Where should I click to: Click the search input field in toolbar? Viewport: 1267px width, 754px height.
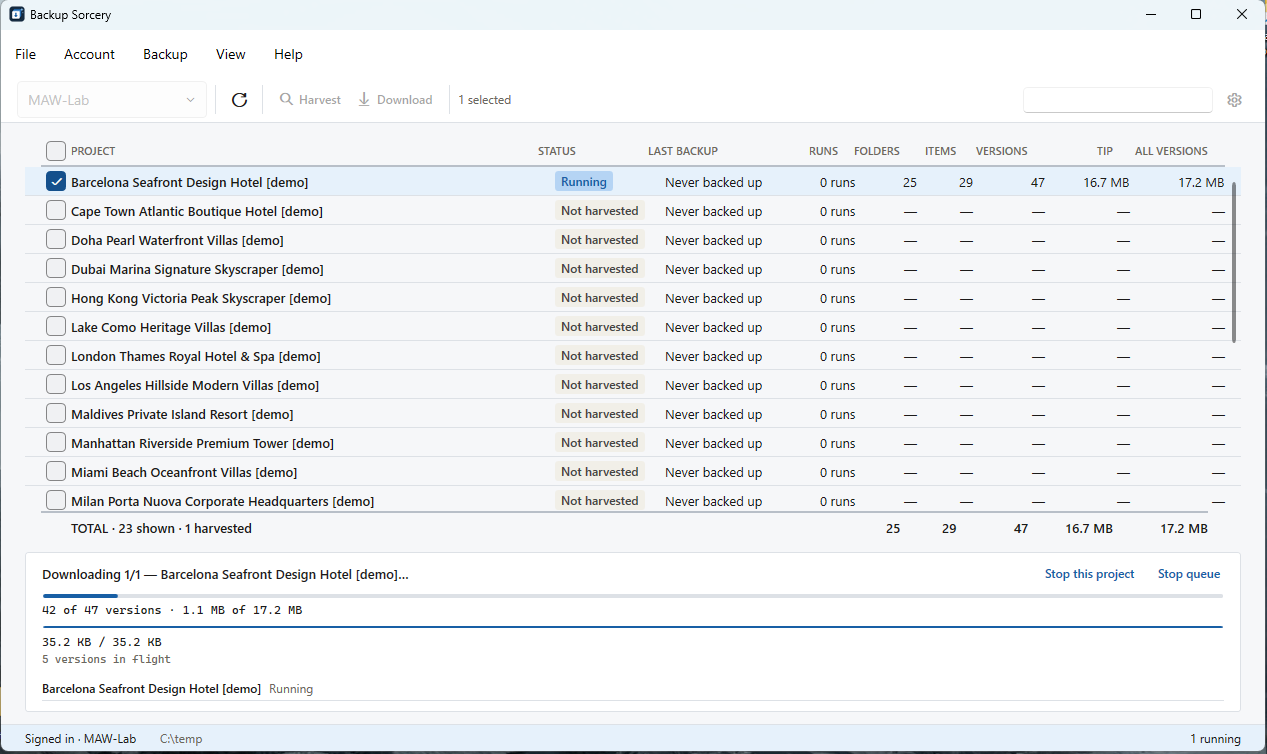tap(1118, 100)
